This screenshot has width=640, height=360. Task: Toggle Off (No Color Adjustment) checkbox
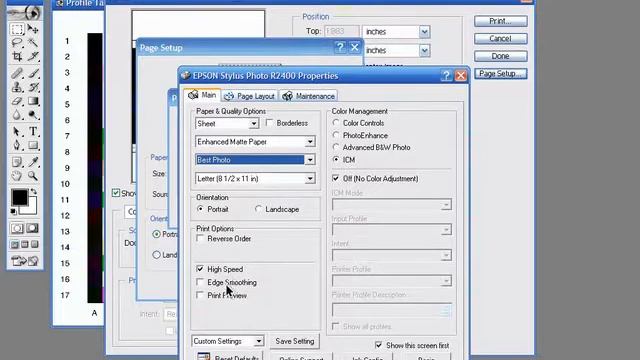(336, 178)
